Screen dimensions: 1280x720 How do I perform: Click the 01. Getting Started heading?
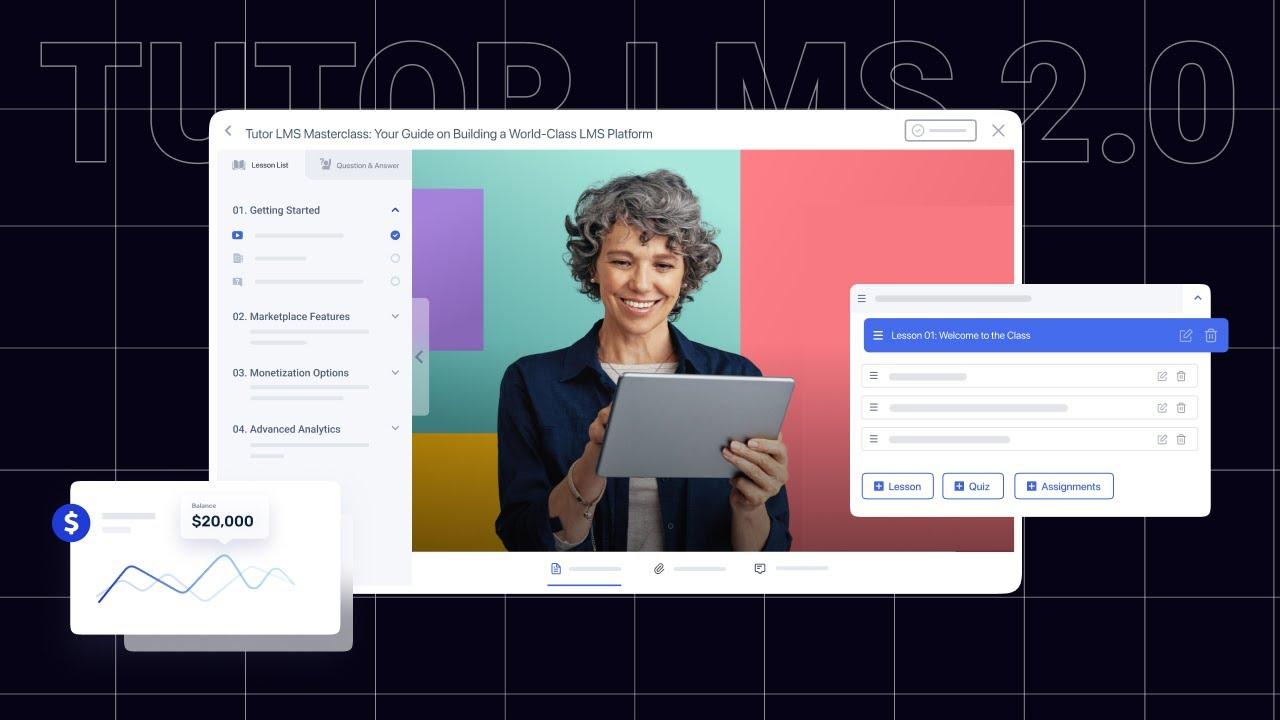tap(276, 210)
